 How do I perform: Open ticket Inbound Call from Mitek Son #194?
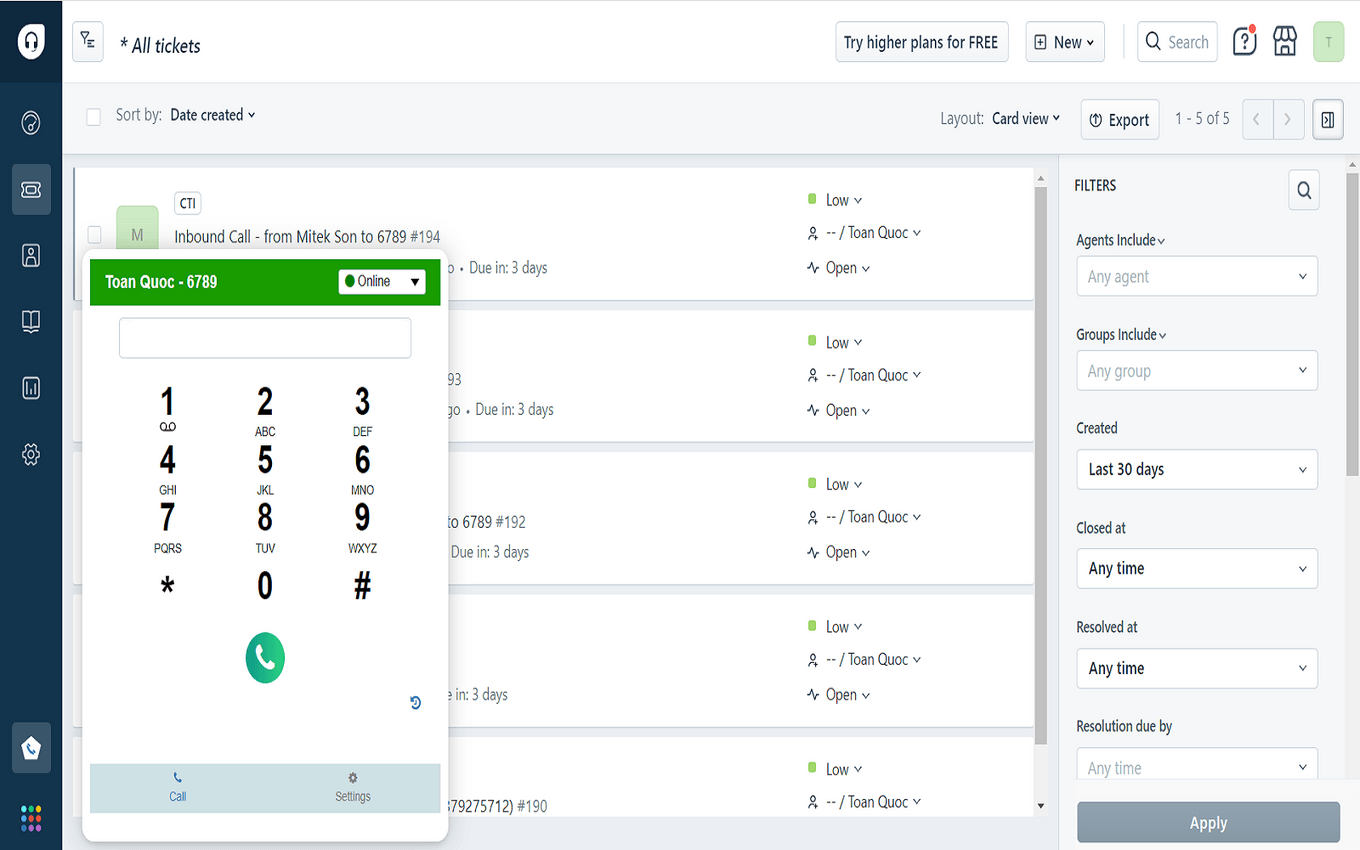tap(307, 237)
